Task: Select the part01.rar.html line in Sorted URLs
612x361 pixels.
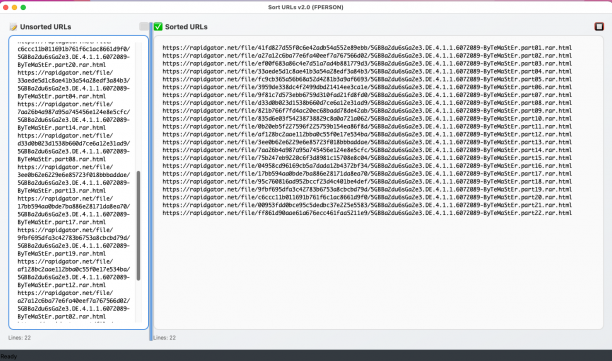Action: tap(367, 48)
